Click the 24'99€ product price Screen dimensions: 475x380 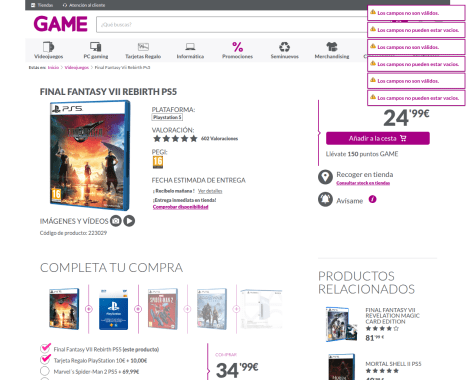(x=406, y=118)
